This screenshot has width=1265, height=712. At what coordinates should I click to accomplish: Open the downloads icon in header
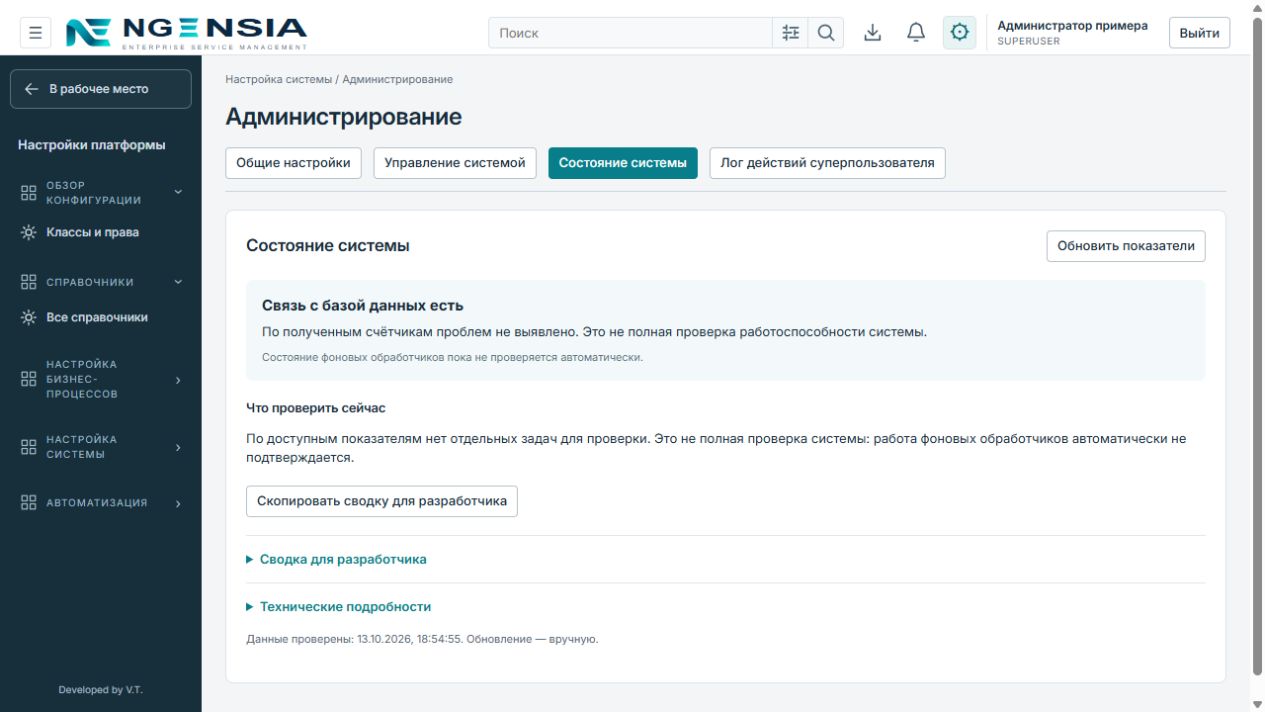[873, 33]
